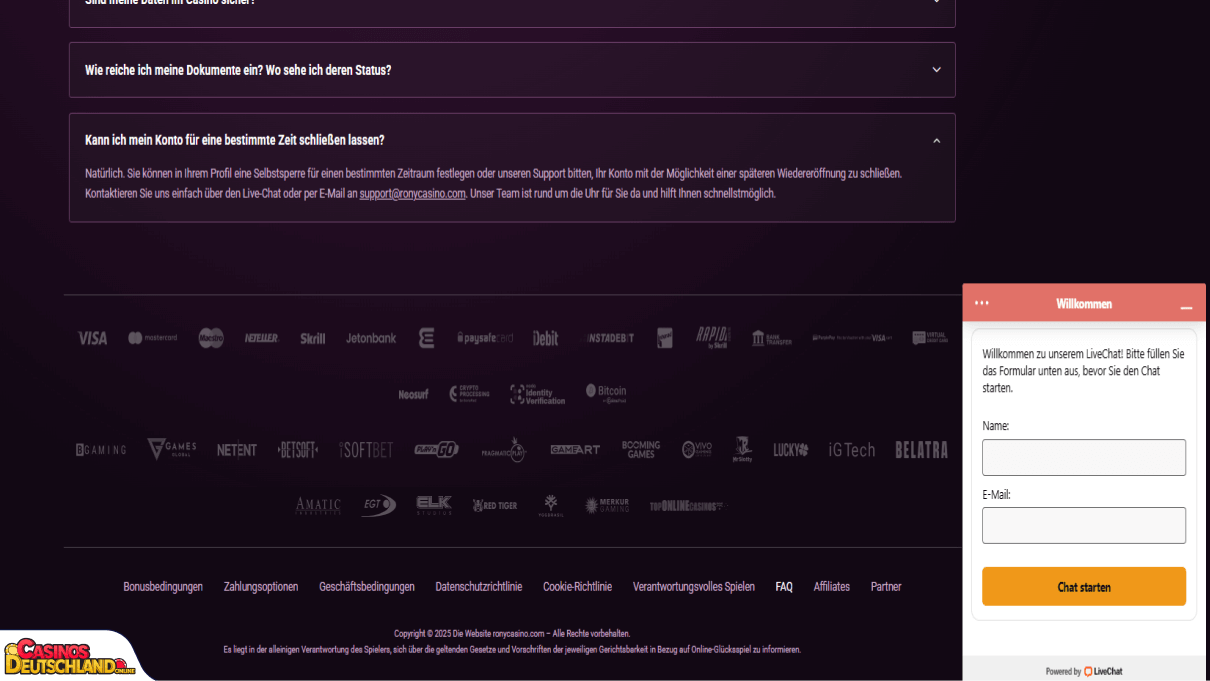Click the Amatic provider logo
Image resolution: width=1210 pixels, height=681 pixels.
[318, 506]
